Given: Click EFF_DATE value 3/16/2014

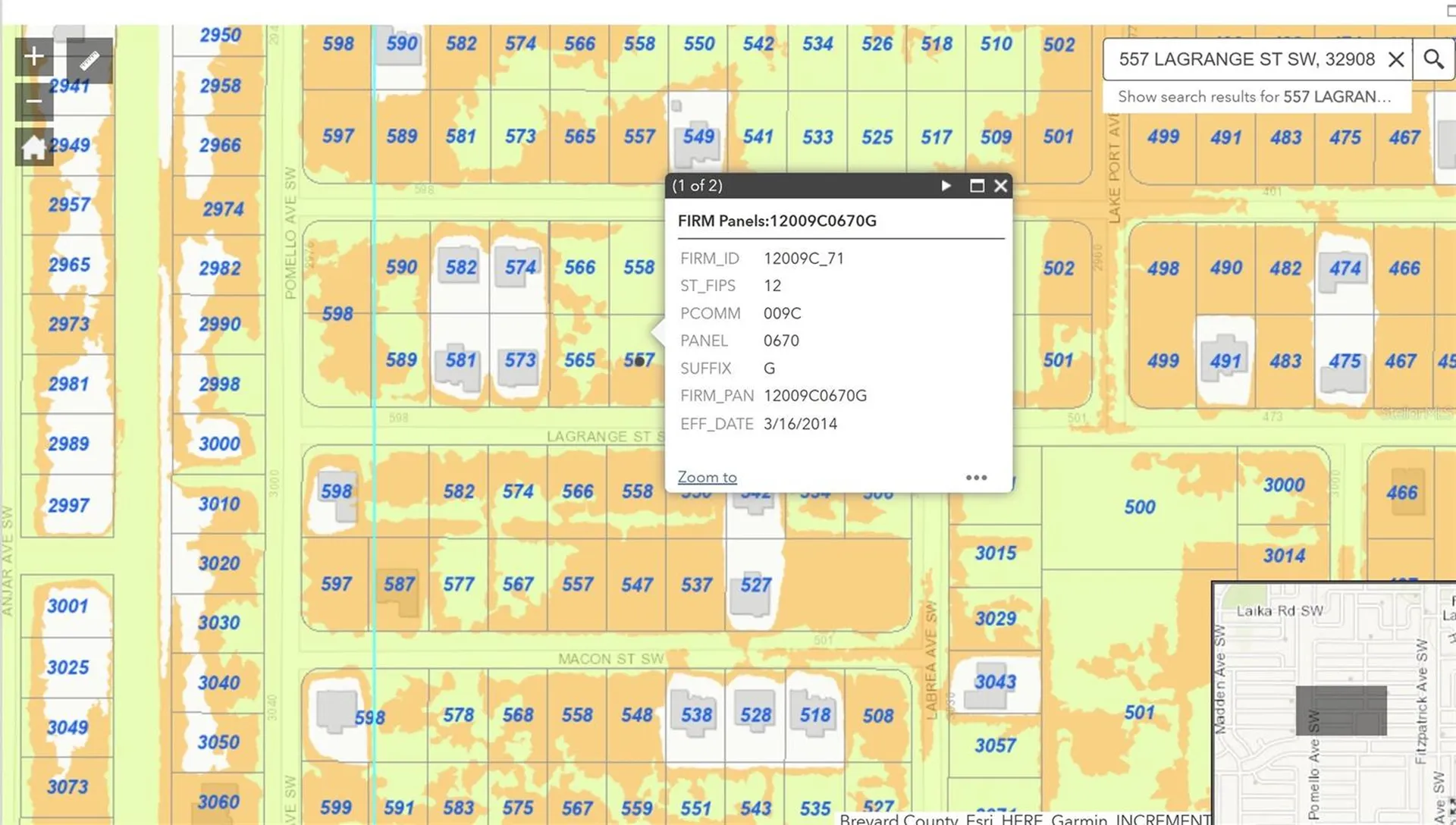Looking at the screenshot, I should coord(800,424).
